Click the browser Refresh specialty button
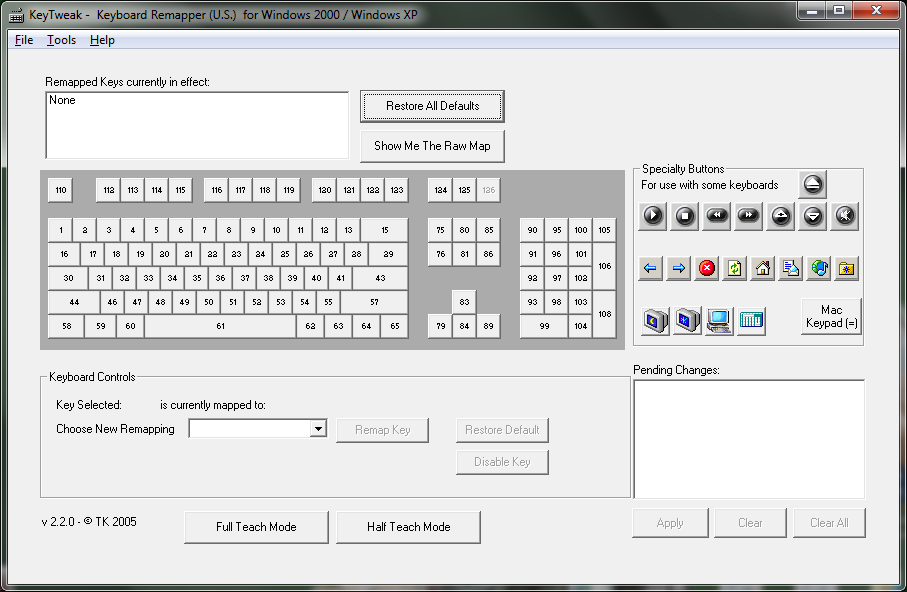 (735, 268)
